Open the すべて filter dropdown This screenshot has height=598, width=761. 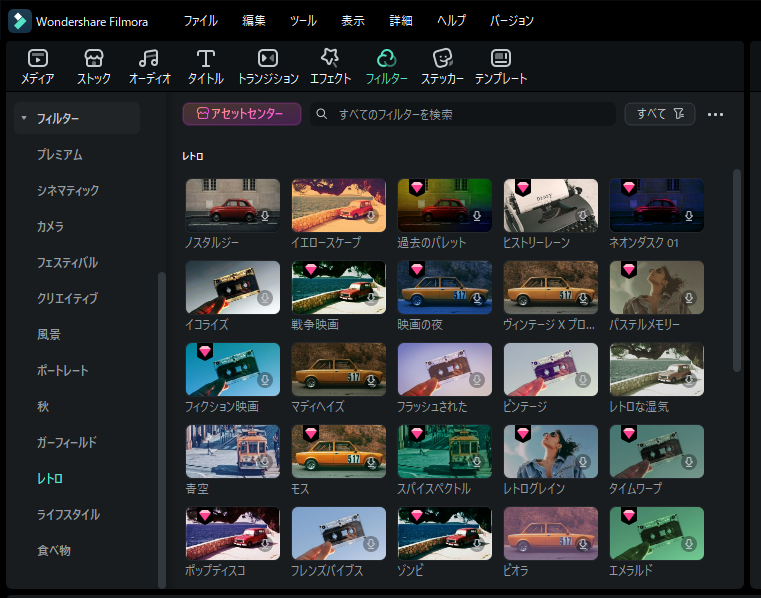(x=659, y=114)
